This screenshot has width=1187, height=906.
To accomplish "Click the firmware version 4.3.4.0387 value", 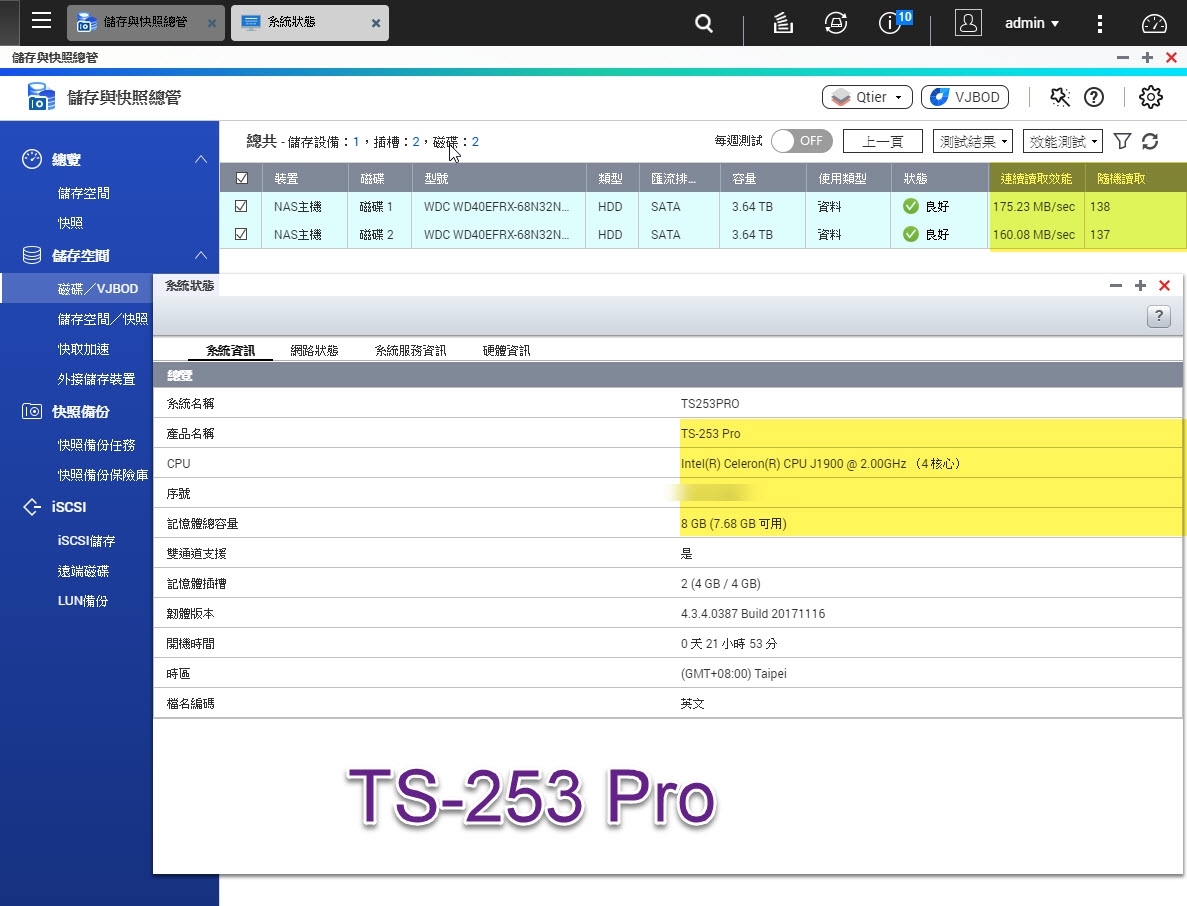I will coord(752,613).
